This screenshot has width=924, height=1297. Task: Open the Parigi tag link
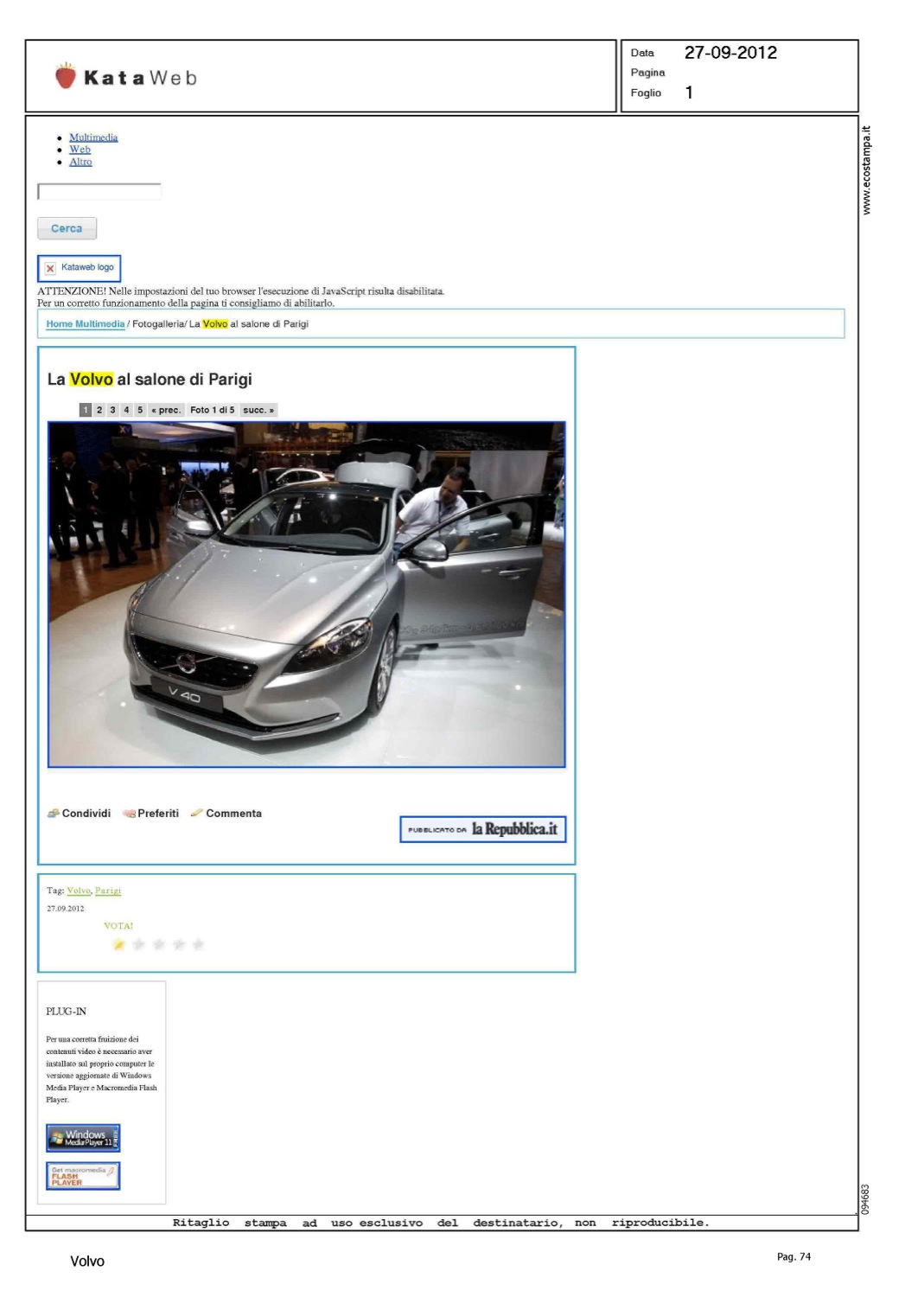pyautogui.click(x=108, y=891)
